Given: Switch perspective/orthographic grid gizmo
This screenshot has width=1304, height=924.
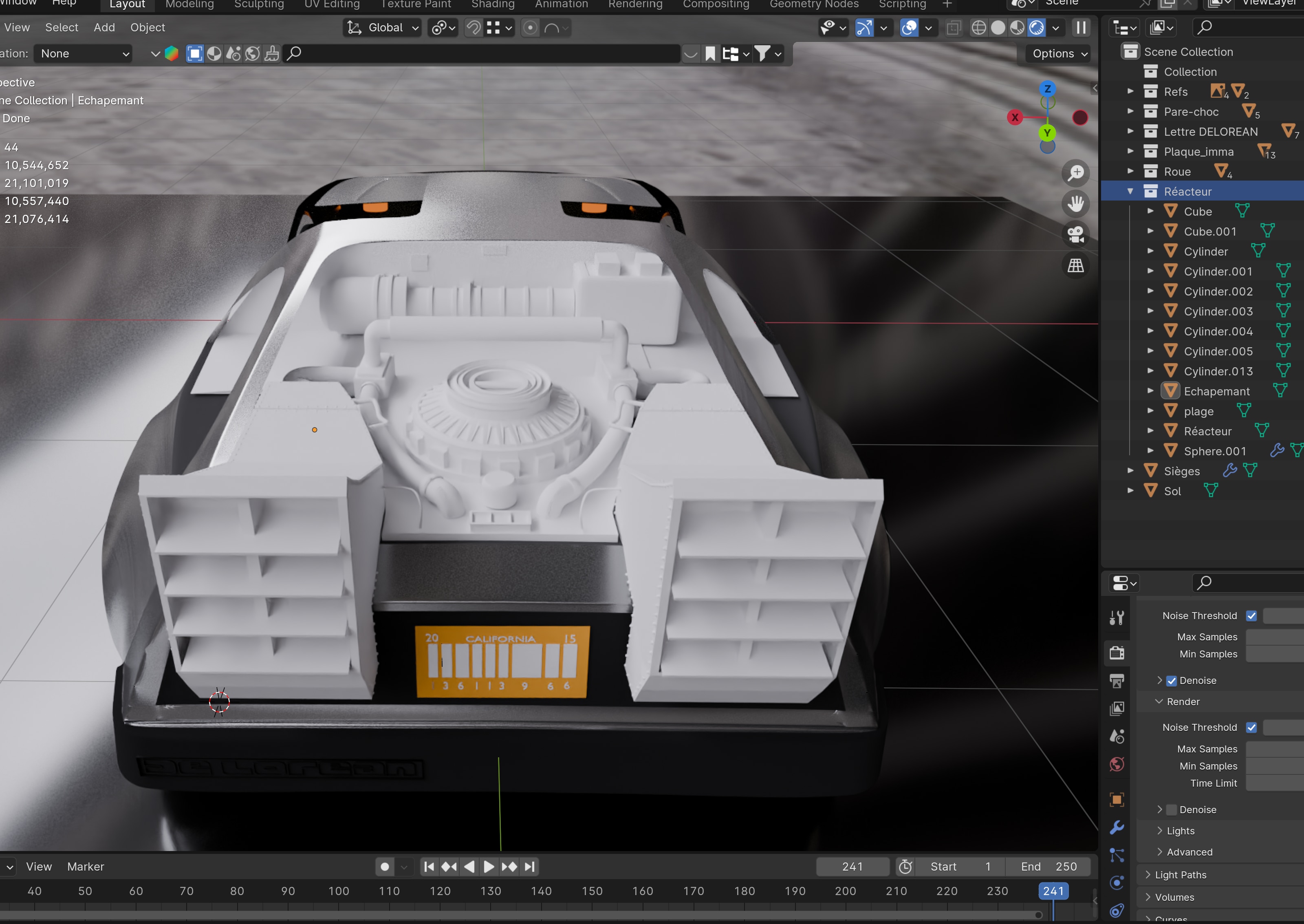Looking at the screenshot, I should [1075, 265].
